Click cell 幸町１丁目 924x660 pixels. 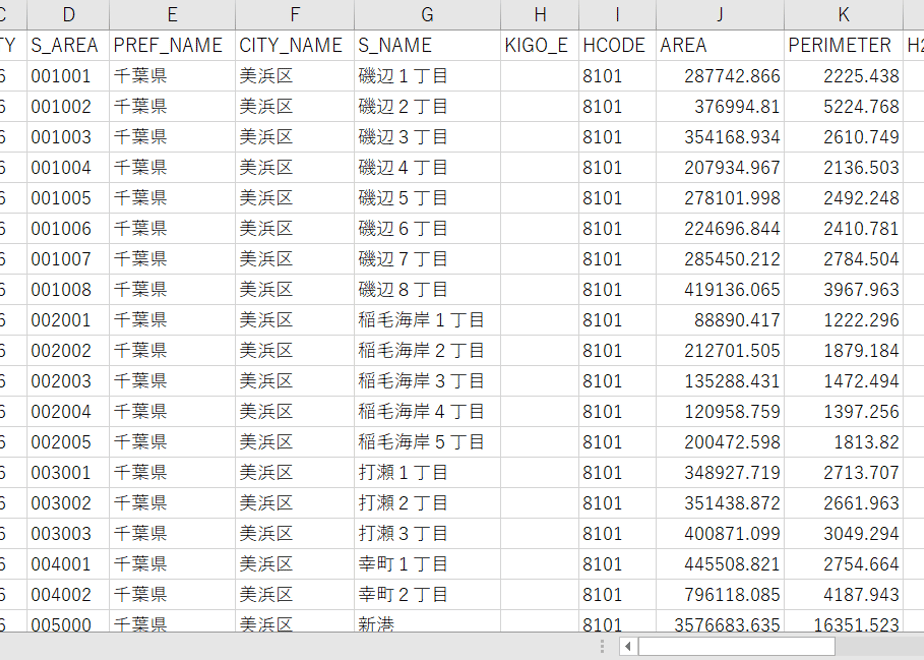tap(427, 564)
